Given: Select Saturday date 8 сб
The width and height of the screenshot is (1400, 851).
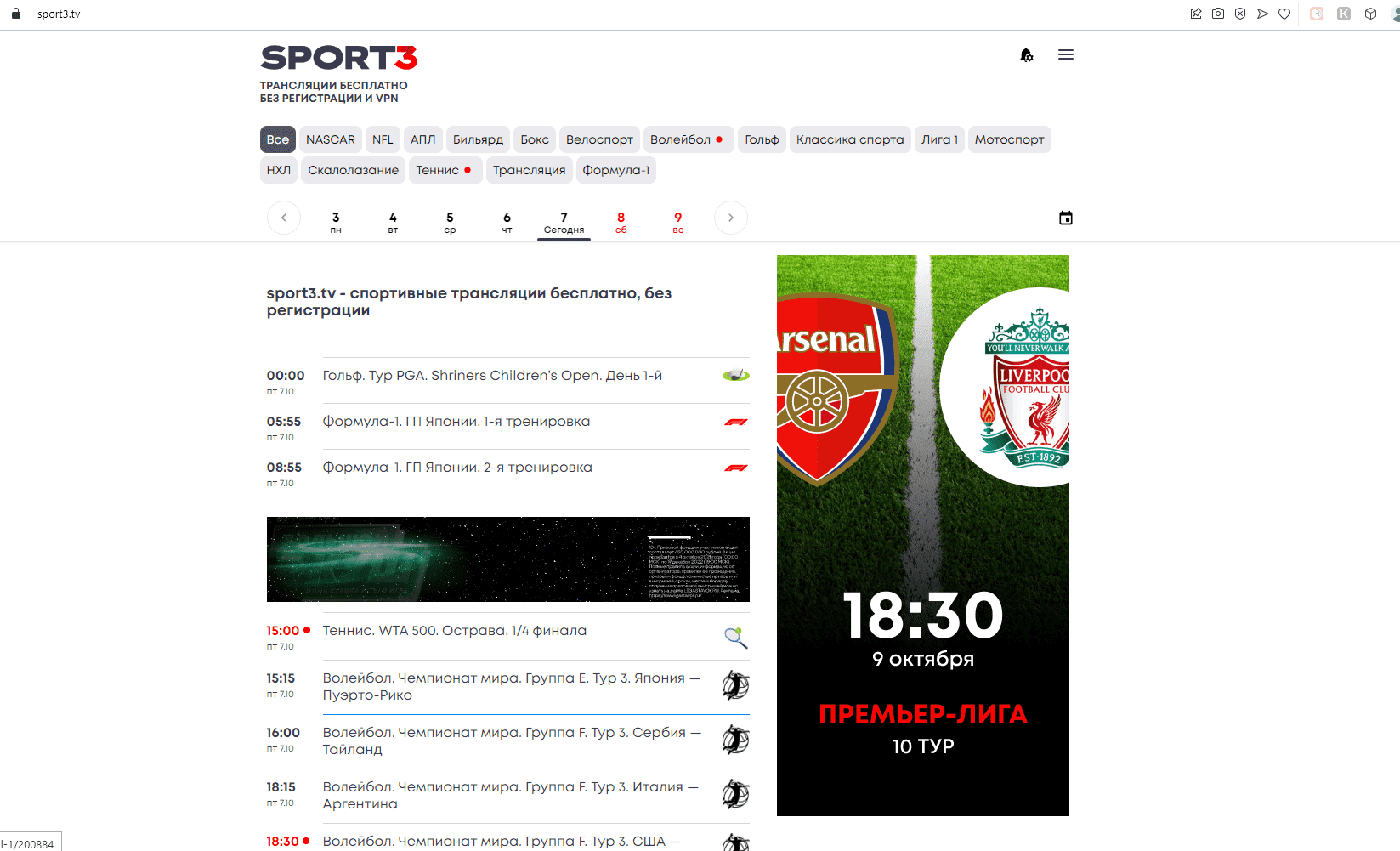Looking at the screenshot, I should coord(621,222).
